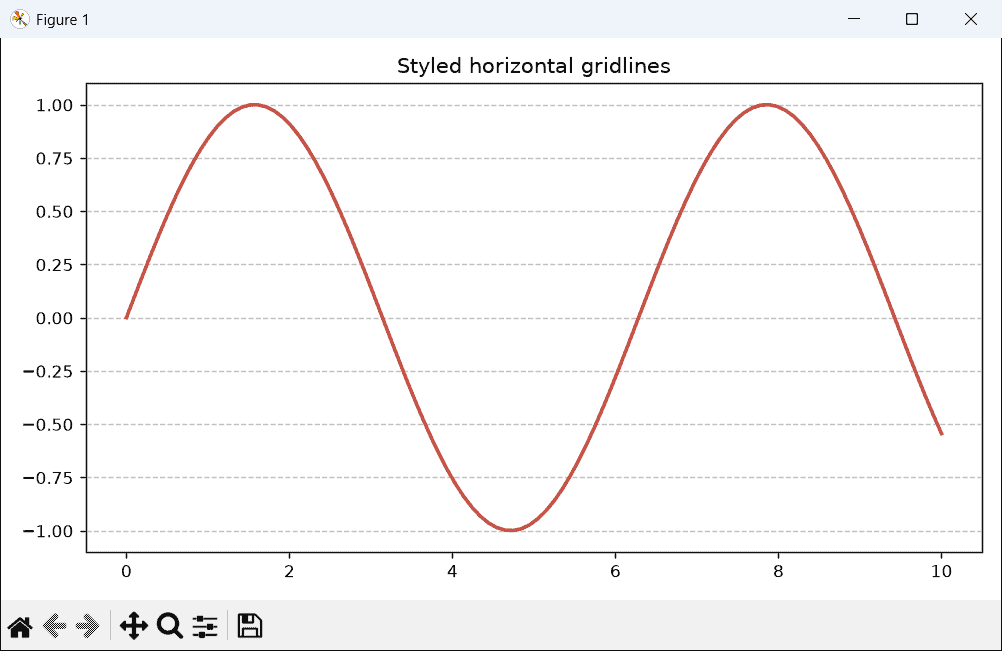The image size is (1002, 651).
Task: Click the x-axis tick label 6
Action: point(615,571)
